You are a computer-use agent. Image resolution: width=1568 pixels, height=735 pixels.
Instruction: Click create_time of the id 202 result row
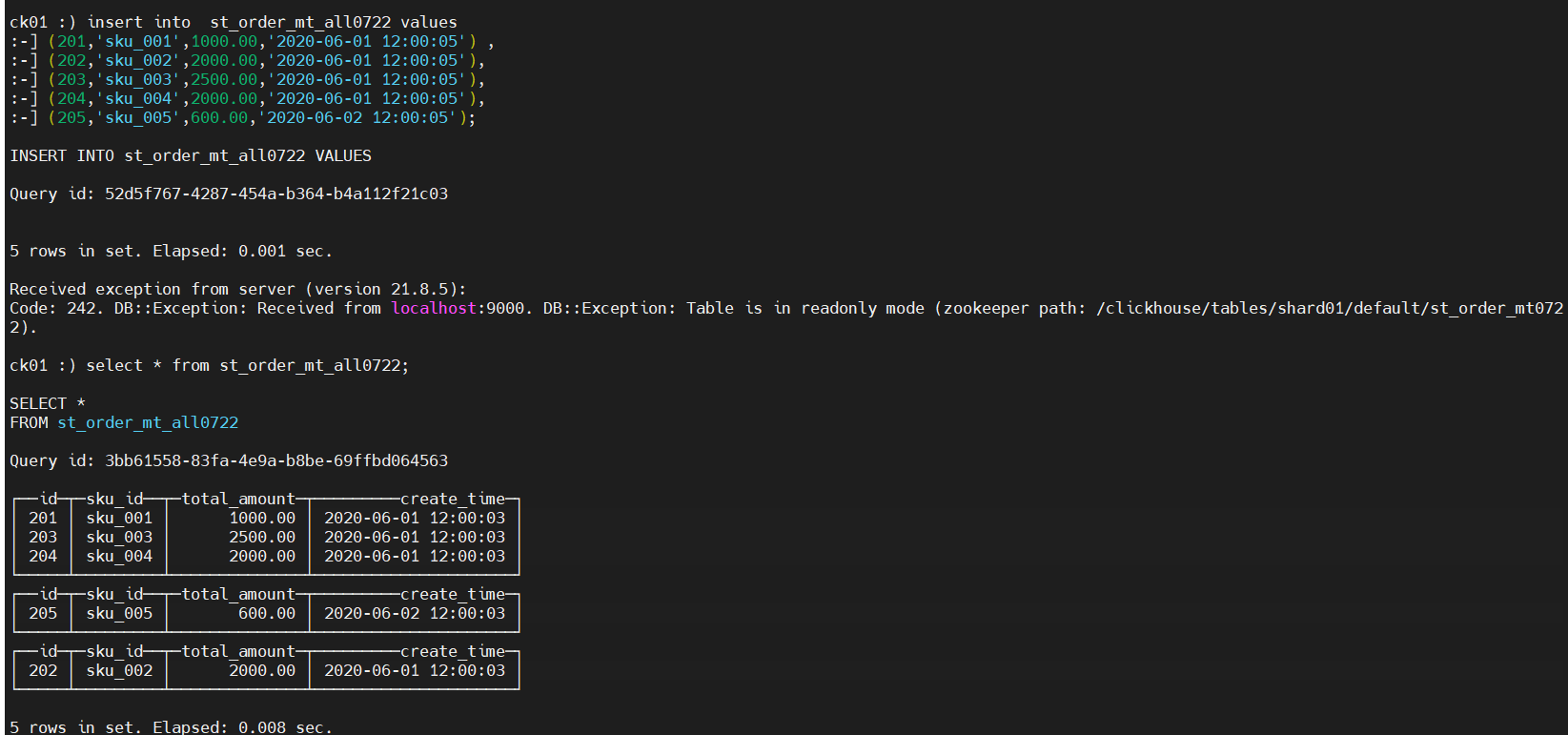(415, 670)
